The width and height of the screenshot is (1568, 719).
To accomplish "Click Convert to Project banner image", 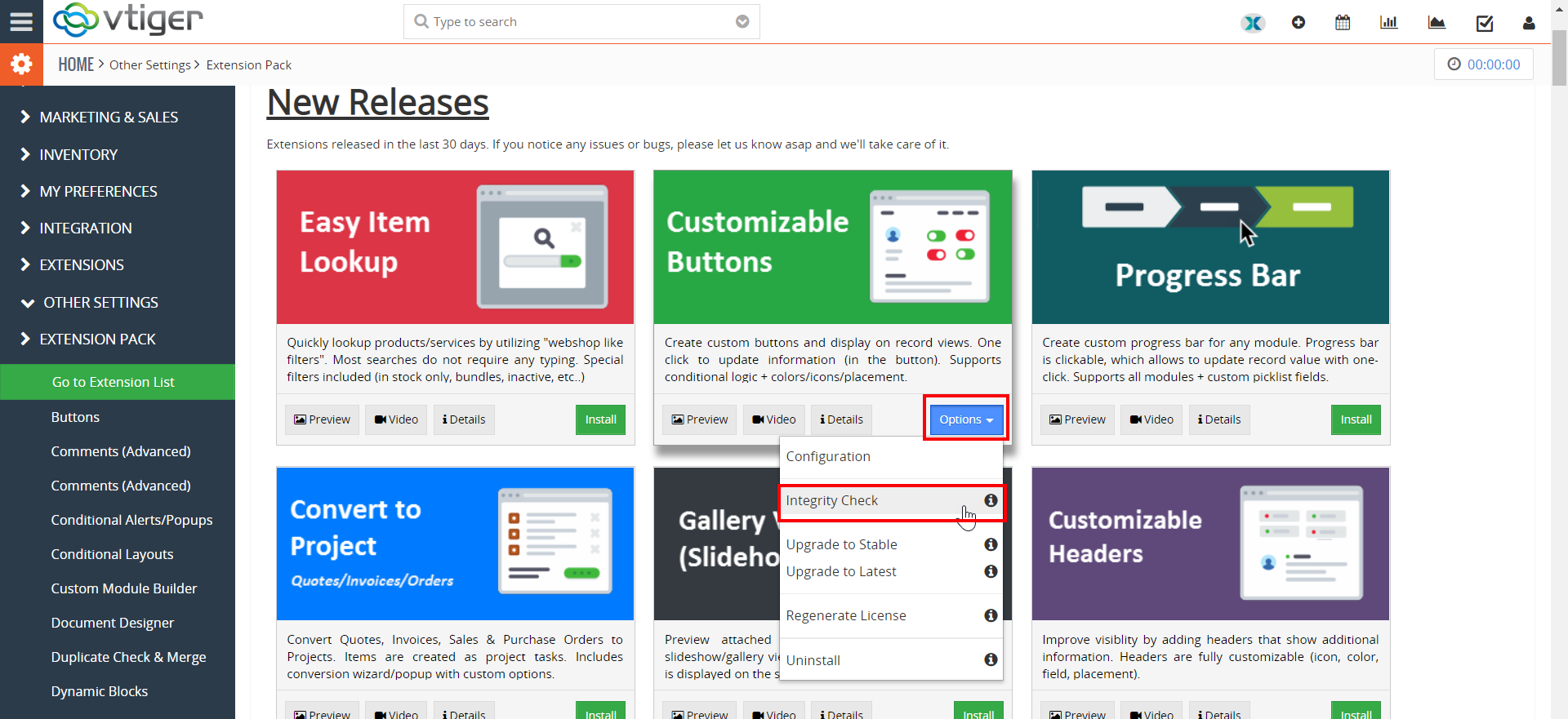I will [x=456, y=544].
